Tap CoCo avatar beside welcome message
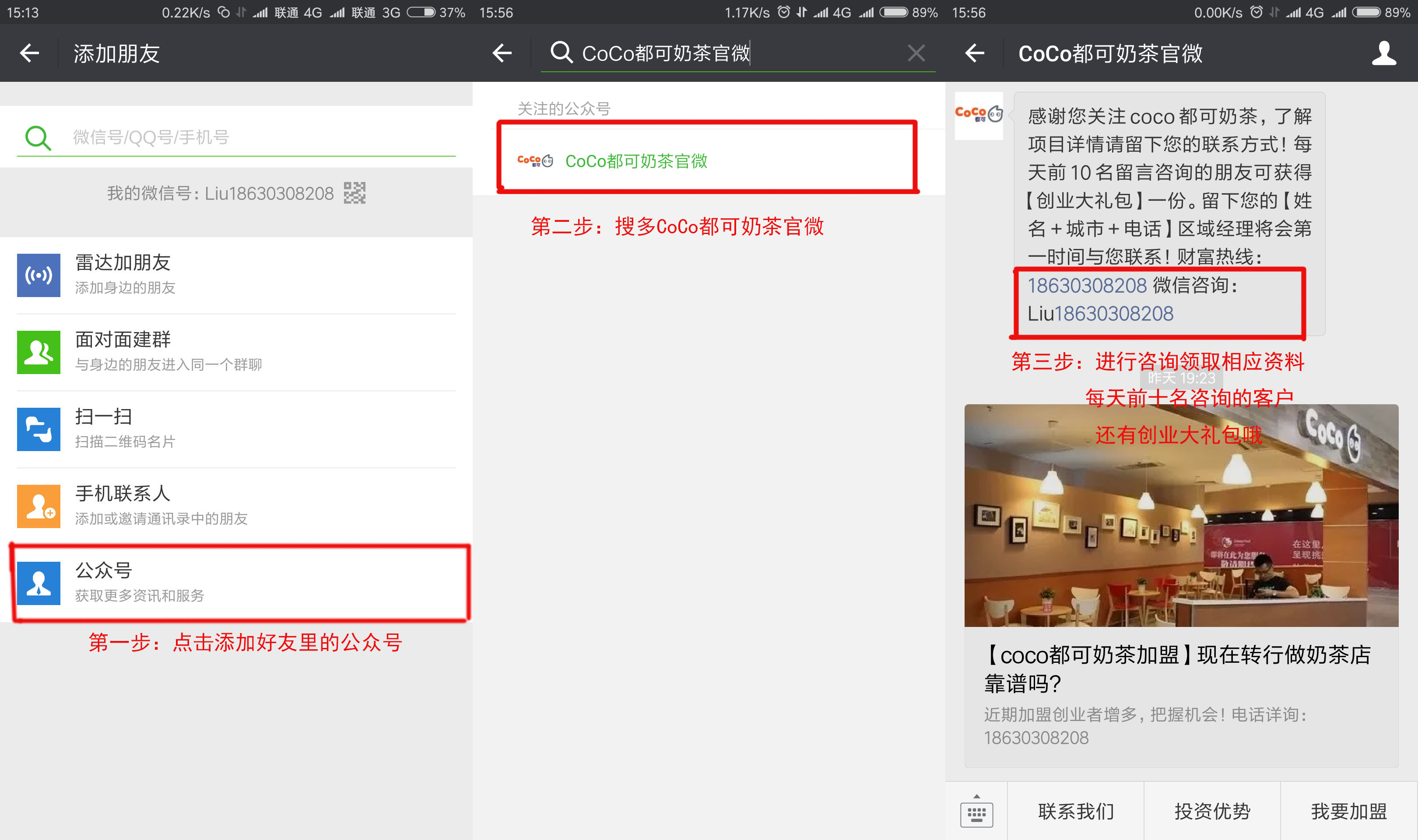 coord(979,115)
